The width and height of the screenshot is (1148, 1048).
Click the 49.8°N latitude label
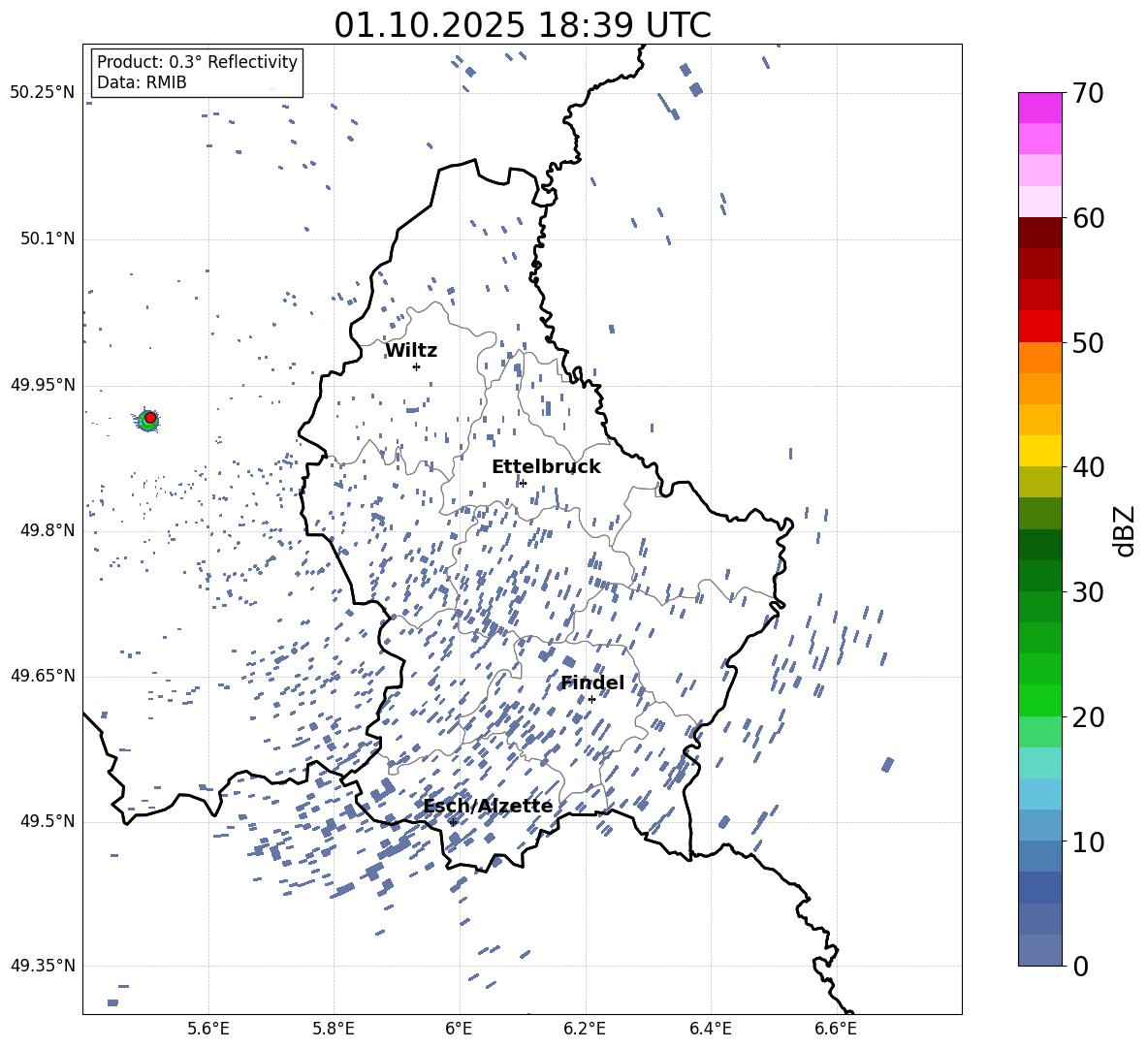[48, 530]
